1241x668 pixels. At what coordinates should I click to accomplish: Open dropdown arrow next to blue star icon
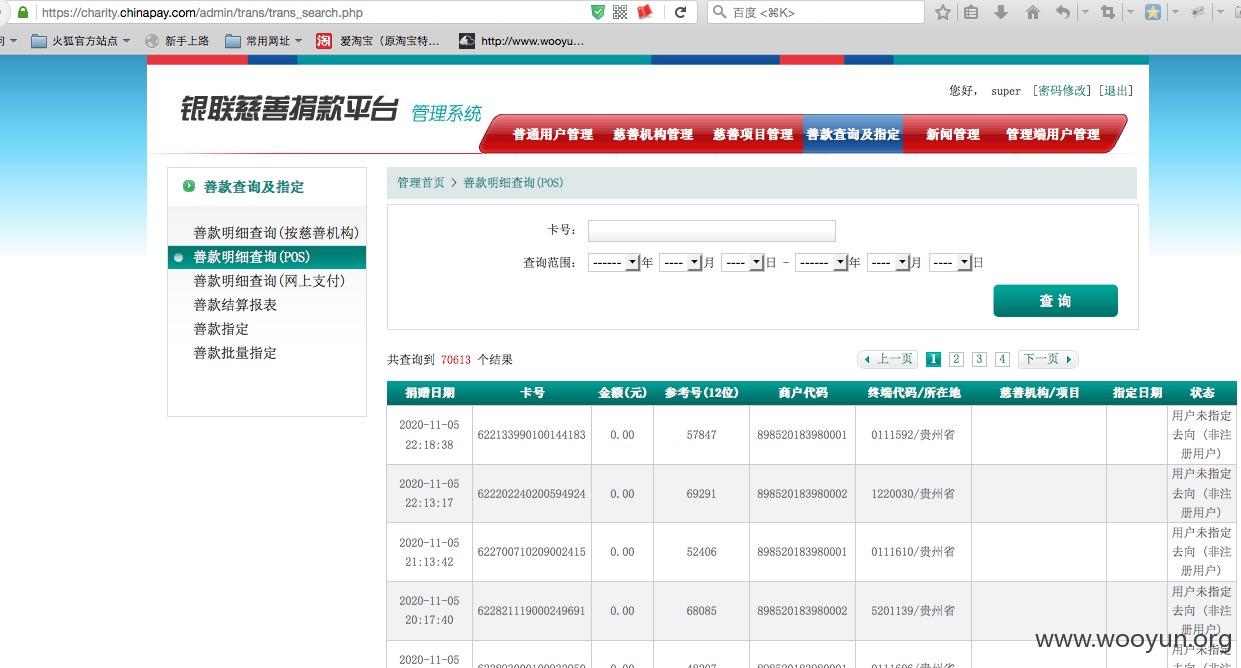tap(1175, 13)
